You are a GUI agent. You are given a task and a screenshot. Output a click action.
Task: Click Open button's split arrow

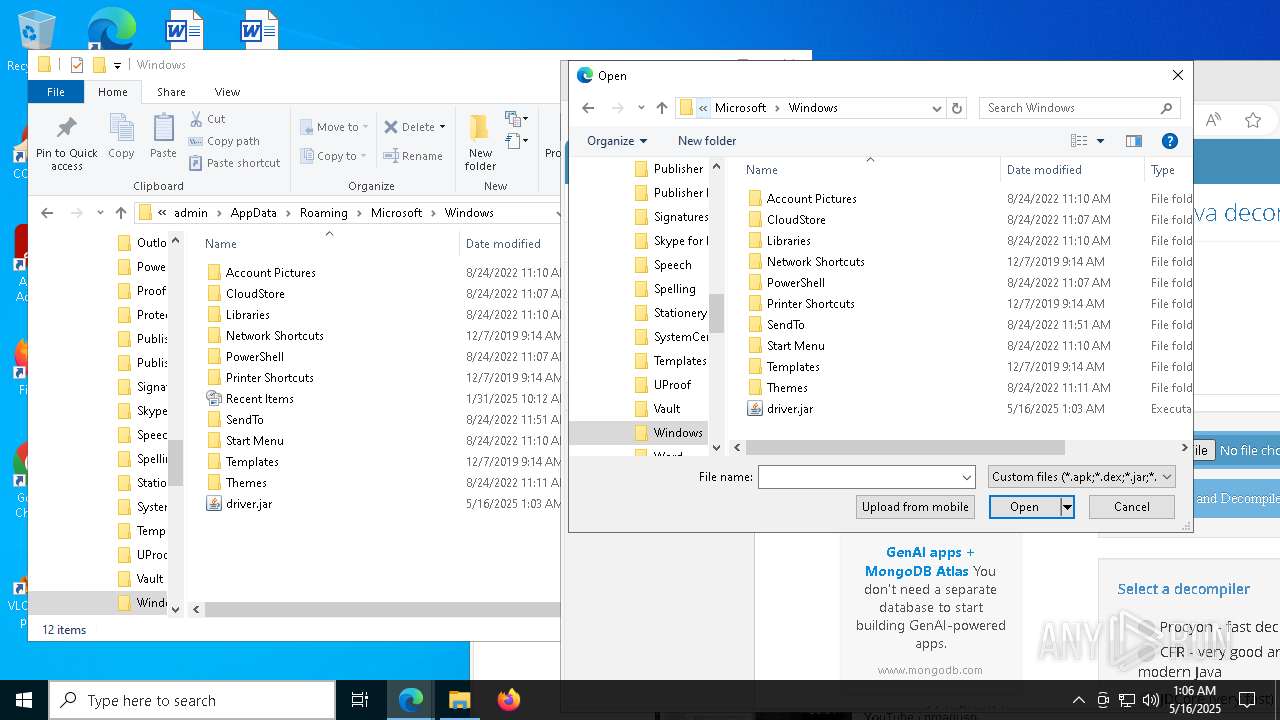[x=1067, y=507]
